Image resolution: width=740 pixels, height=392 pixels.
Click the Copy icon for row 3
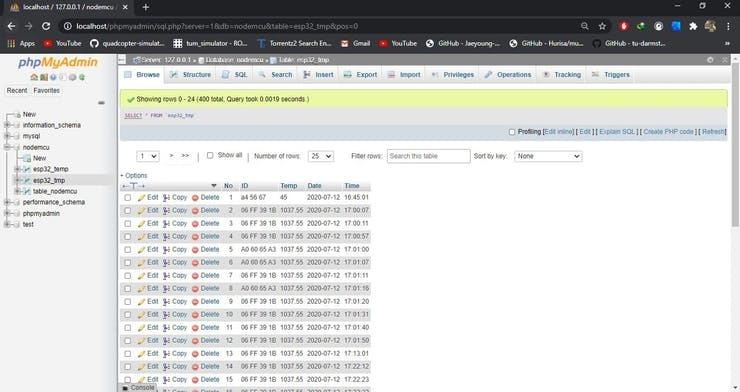(x=166, y=224)
